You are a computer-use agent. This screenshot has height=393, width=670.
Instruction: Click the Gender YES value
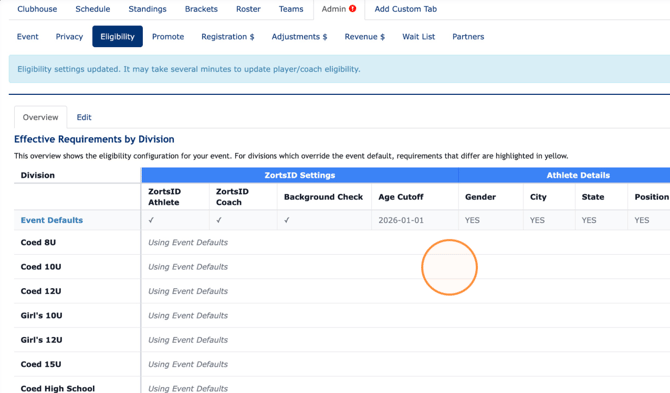(x=472, y=220)
